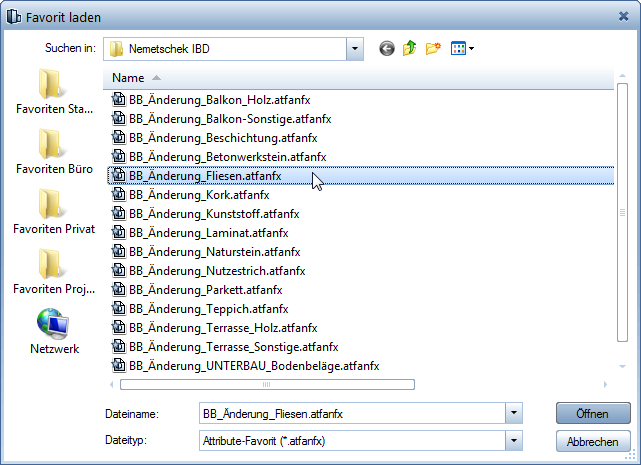Image resolution: width=641 pixels, height=465 pixels.
Task: Select file name BB_Änderung_UNTERBAU_Bodenbeläge.atfanfx
Action: [x=254, y=366]
